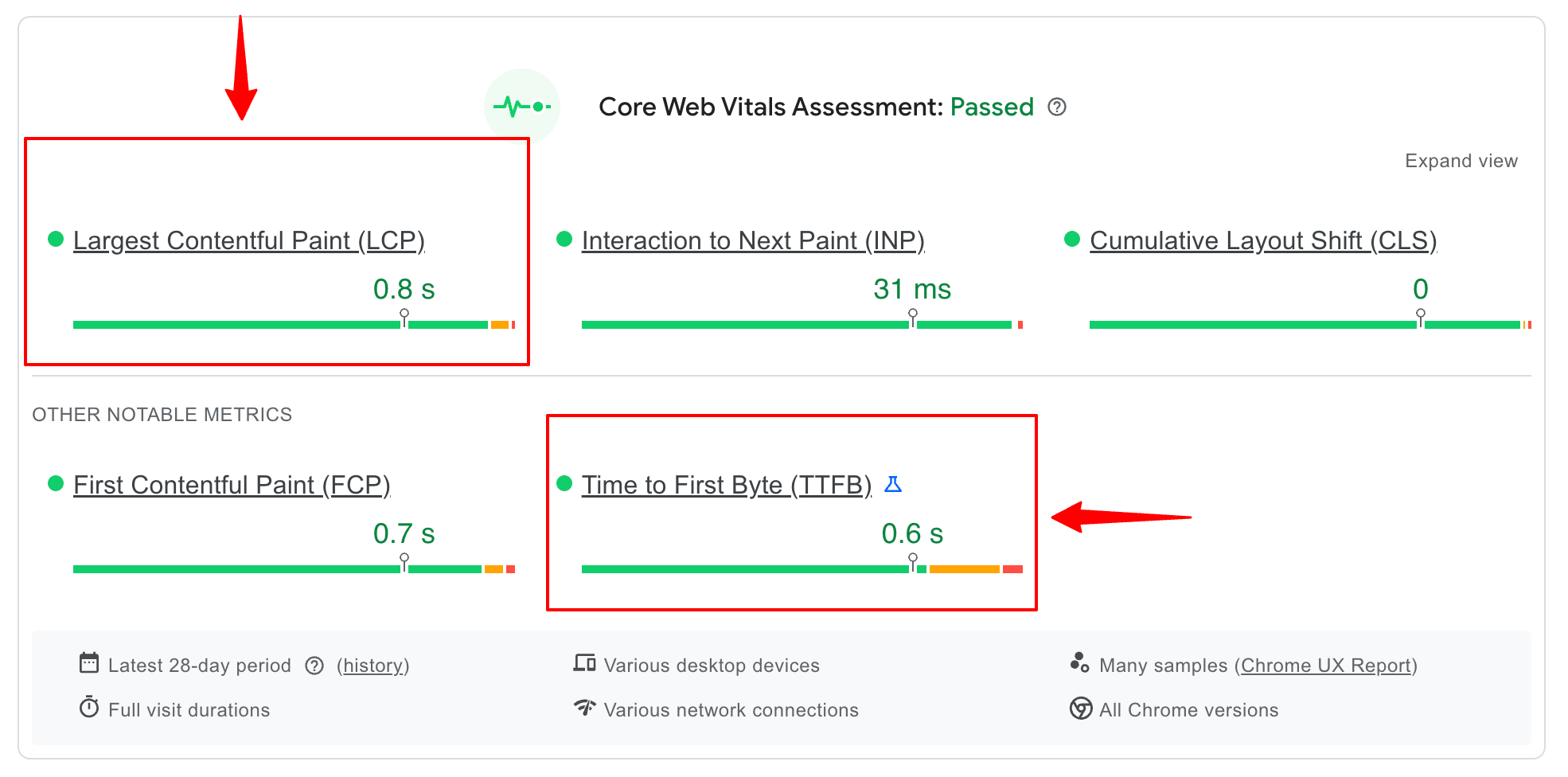Click the Core Web Vitals waveform icon
The width and height of the screenshot is (1568, 777).
pyautogui.click(x=521, y=105)
